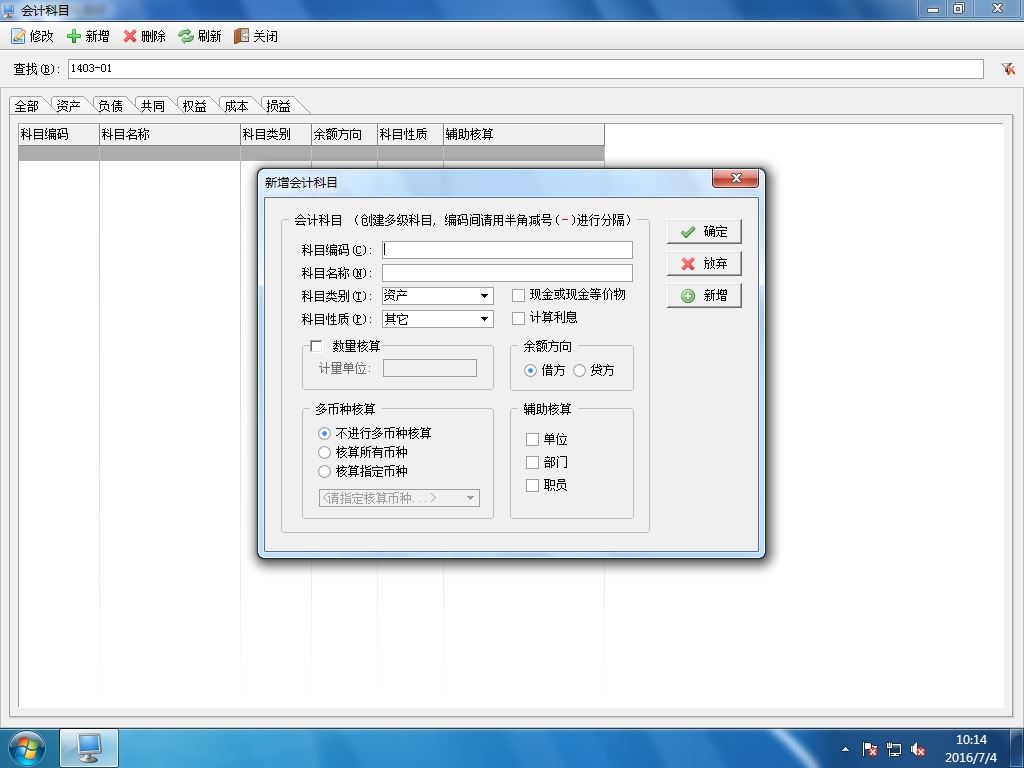This screenshot has height=768, width=1024.
Task: Open the Windows Start orb
Action: tap(26, 748)
